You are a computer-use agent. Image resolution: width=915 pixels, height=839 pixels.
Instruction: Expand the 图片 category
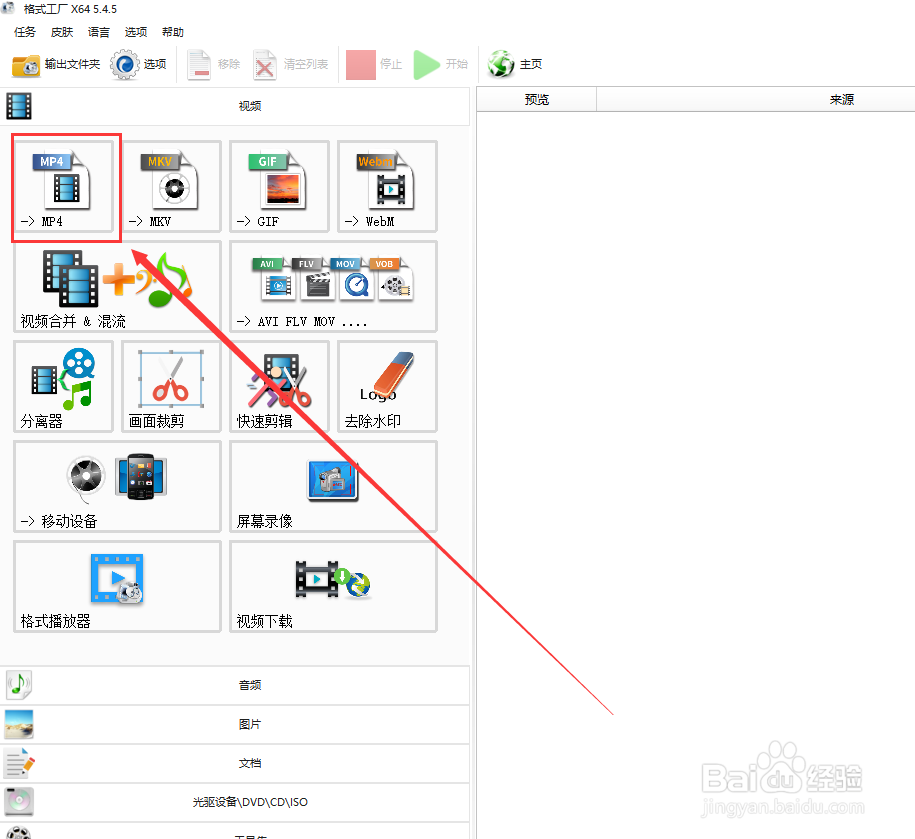(249, 724)
